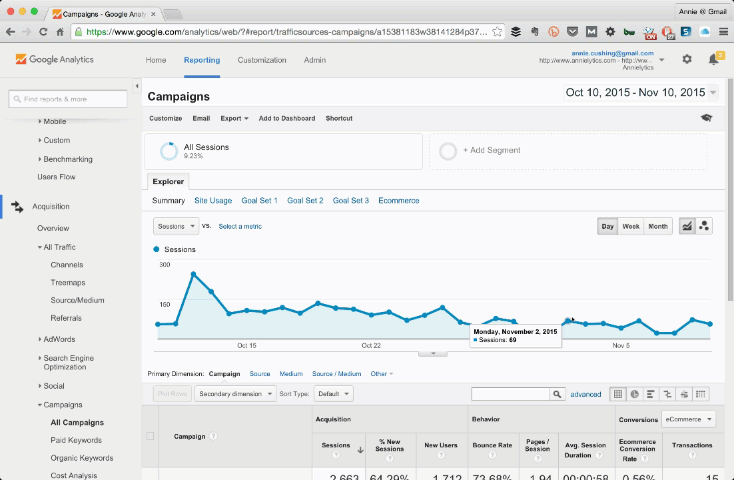Viewport: 734px width, 480px height.
Task: Open the notifications bell
Action: click(x=713, y=60)
